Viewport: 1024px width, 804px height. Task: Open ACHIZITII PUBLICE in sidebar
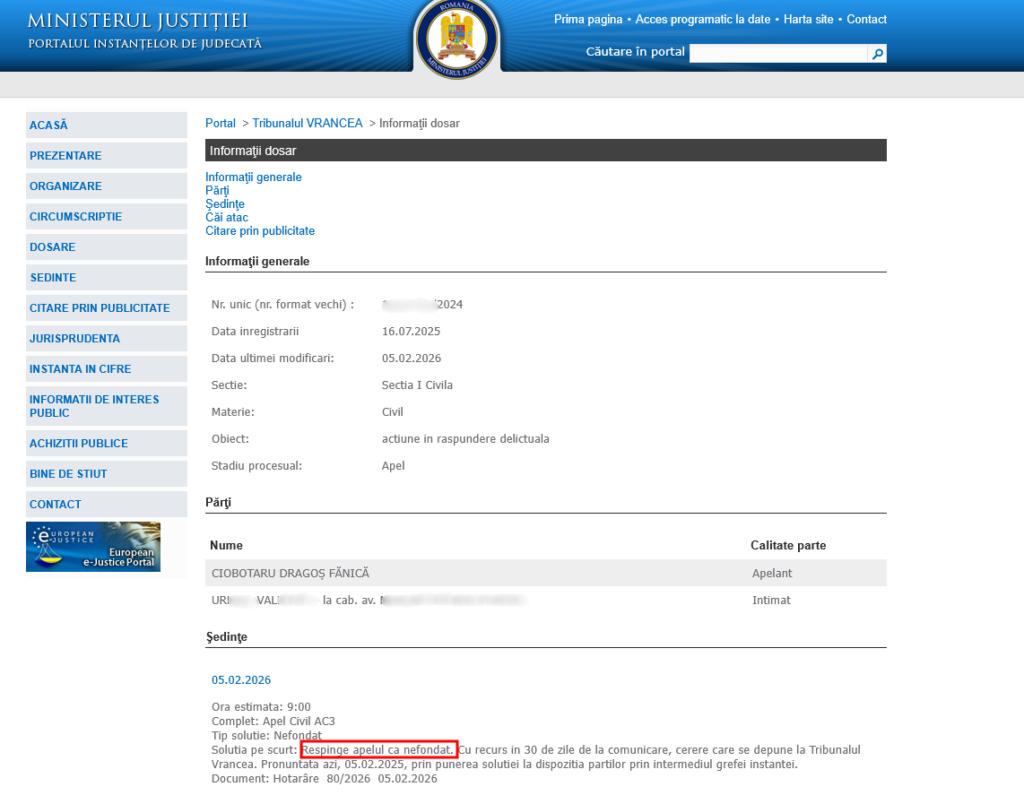[x=79, y=443]
